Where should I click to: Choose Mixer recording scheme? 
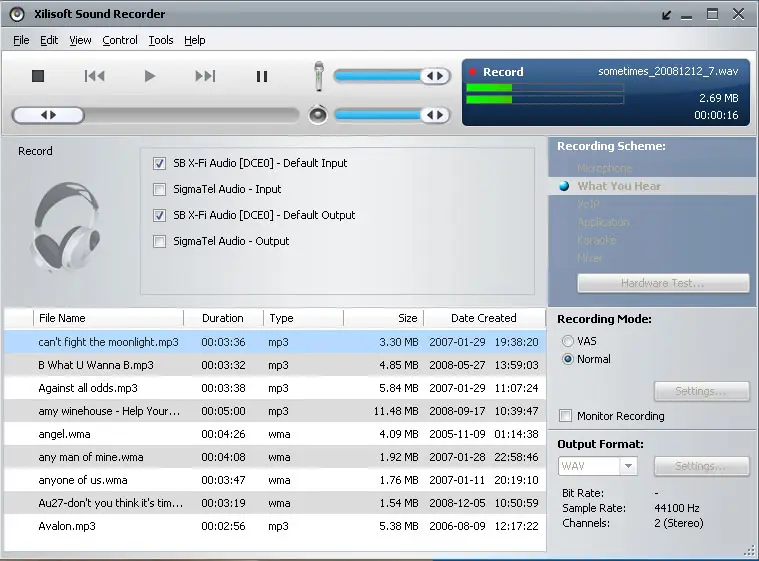(x=590, y=258)
